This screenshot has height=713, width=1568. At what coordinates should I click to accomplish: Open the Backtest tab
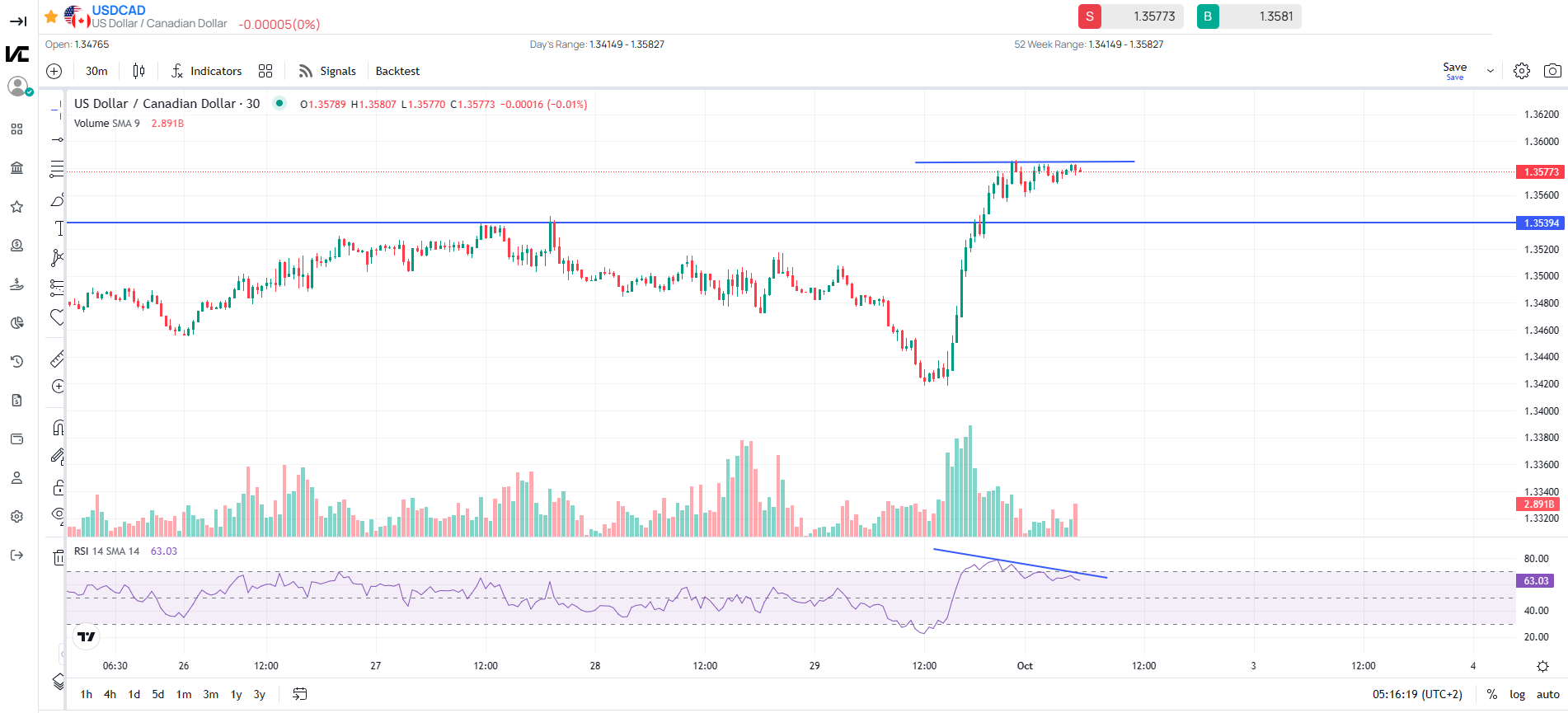[x=397, y=72]
